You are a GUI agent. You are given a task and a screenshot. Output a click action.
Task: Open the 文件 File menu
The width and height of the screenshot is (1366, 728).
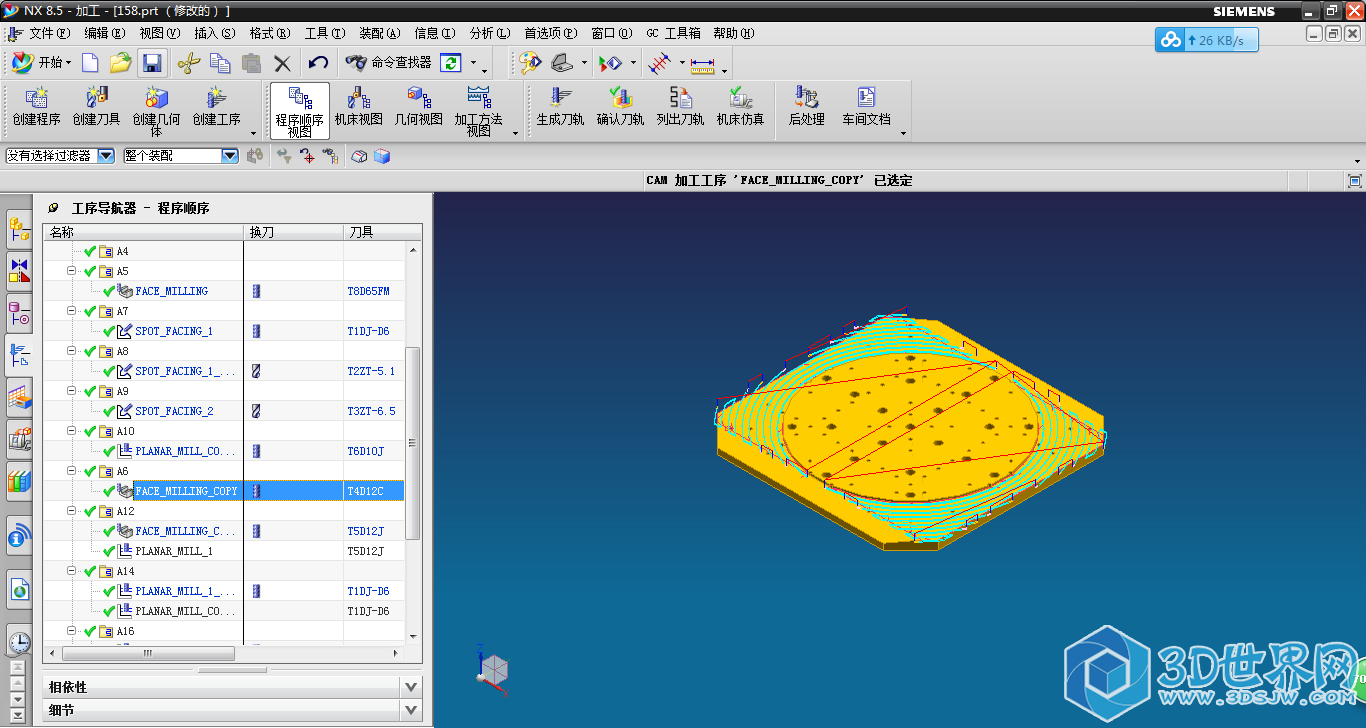[x=50, y=33]
